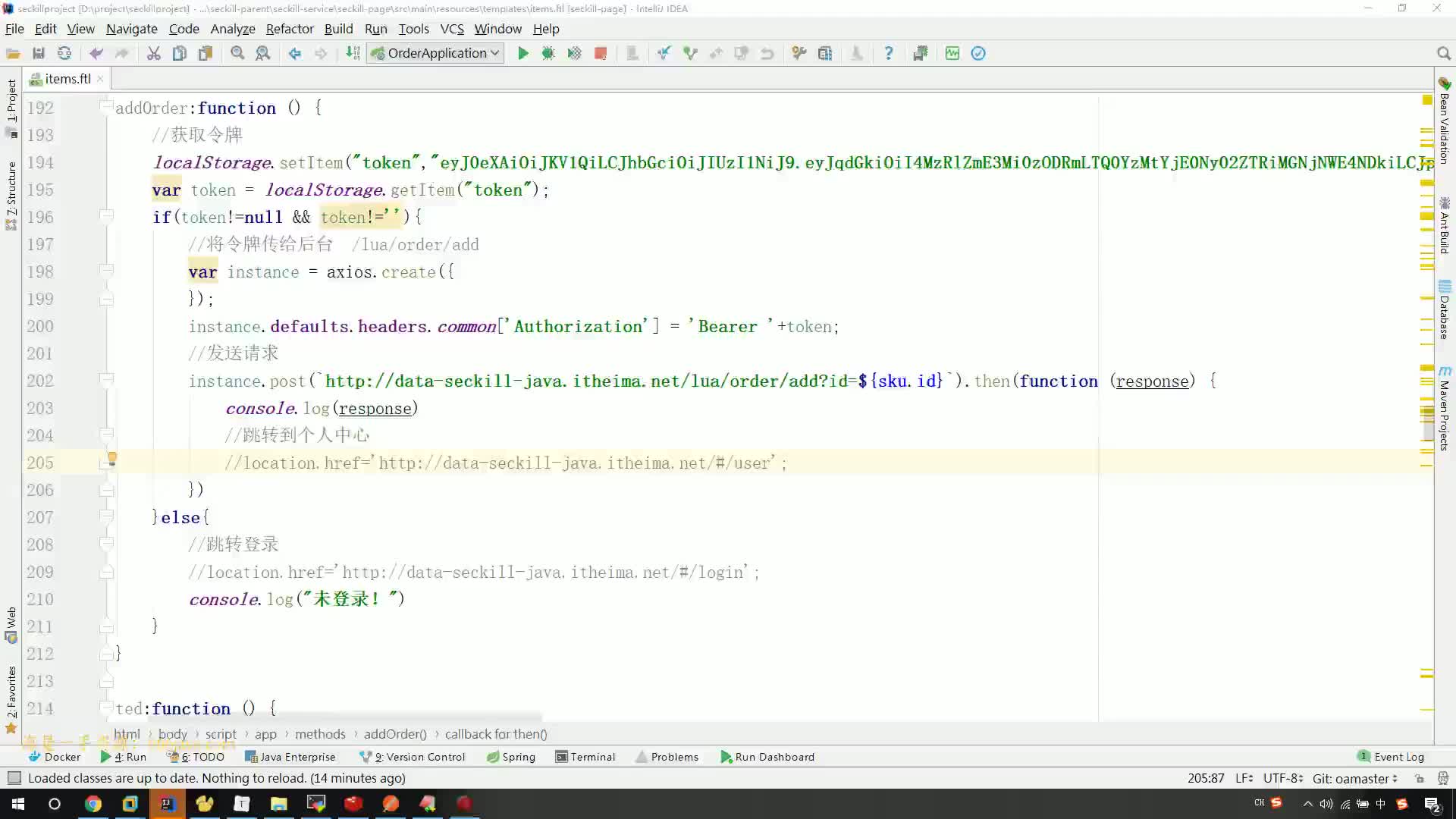Open the Problems tool window
Viewport: 1456px width, 819px height.
tap(667, 757)
